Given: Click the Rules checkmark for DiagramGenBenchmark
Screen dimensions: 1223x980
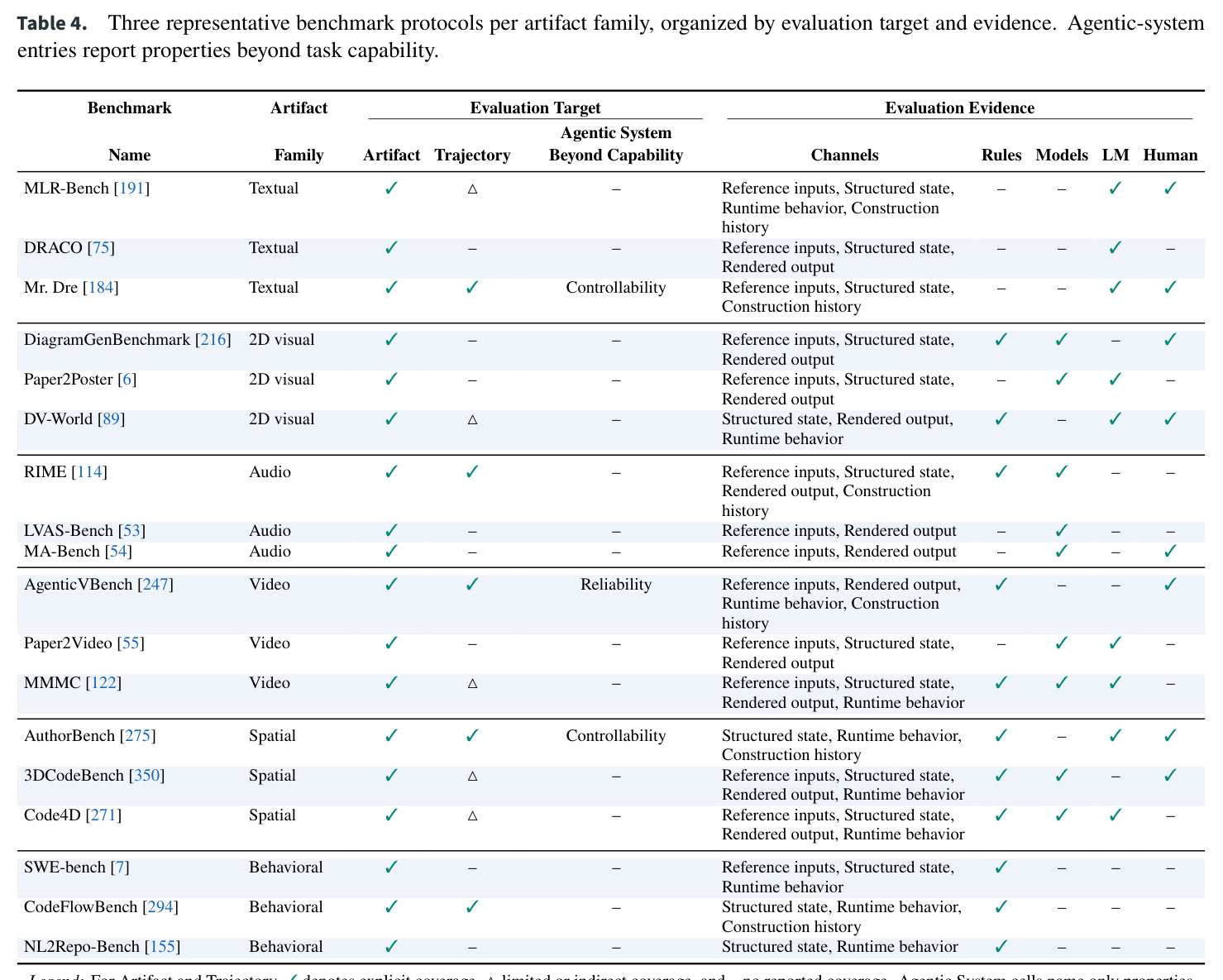Looking at the screenshot, I should (1001, 340).
